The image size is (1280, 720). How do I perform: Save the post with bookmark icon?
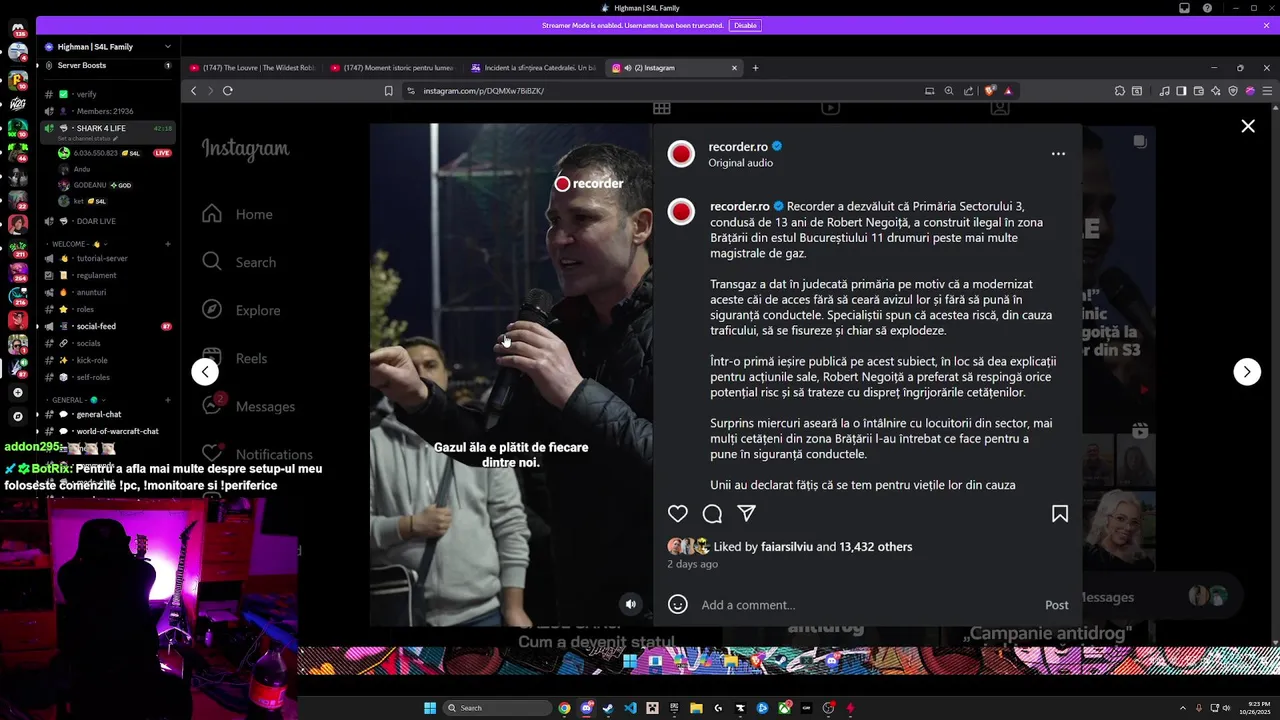pos(1060,513)
